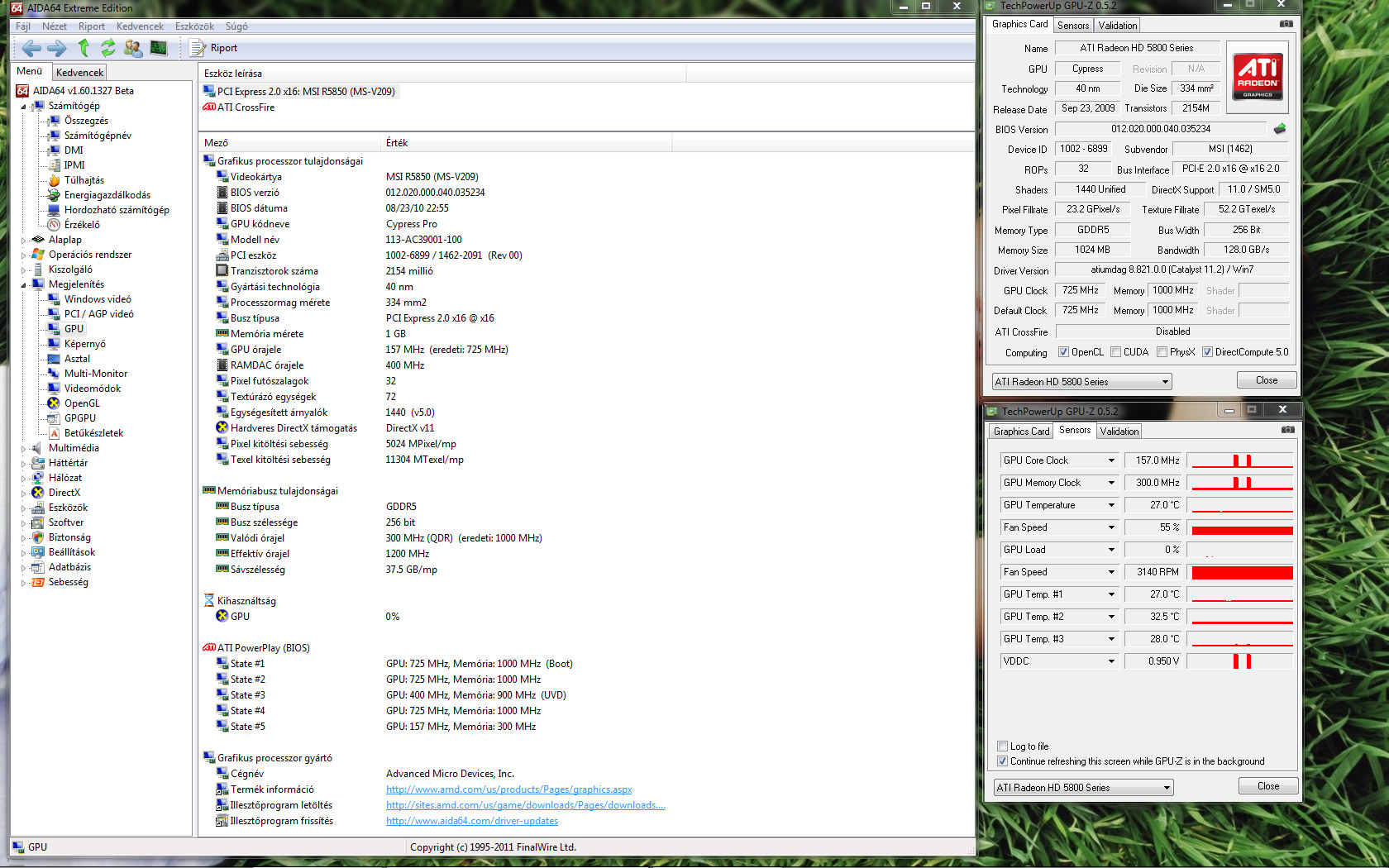Select Multi-Monitor tree item
The image size is (1389, 868).
pyautogui.click(x=96, y=374)
